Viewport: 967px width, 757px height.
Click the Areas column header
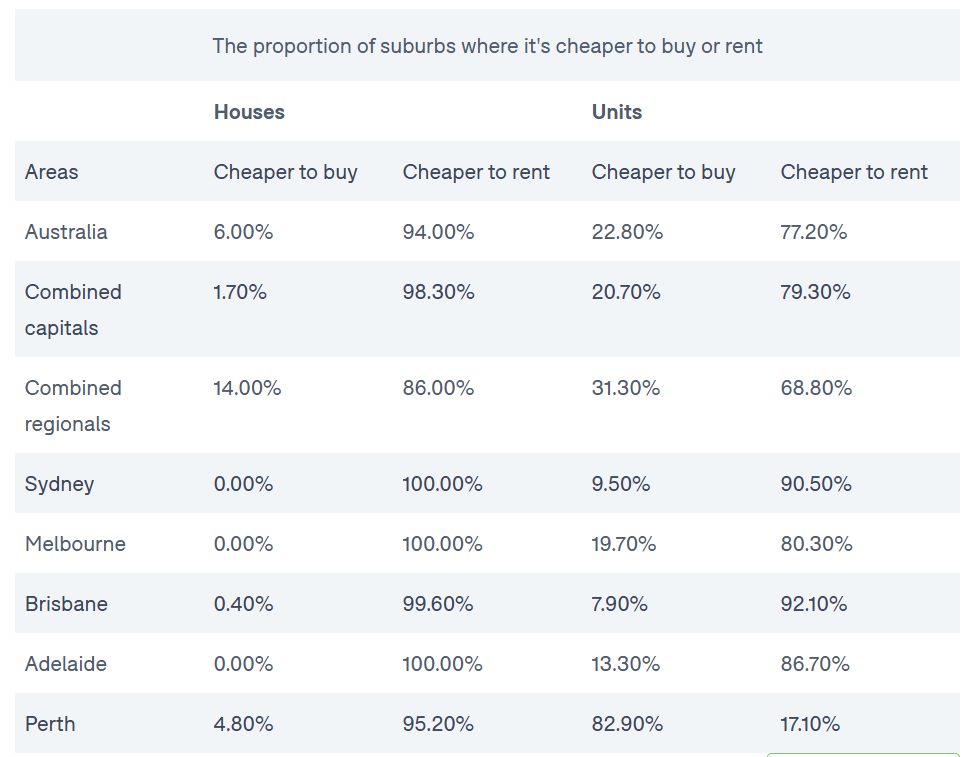pos(51,172)
